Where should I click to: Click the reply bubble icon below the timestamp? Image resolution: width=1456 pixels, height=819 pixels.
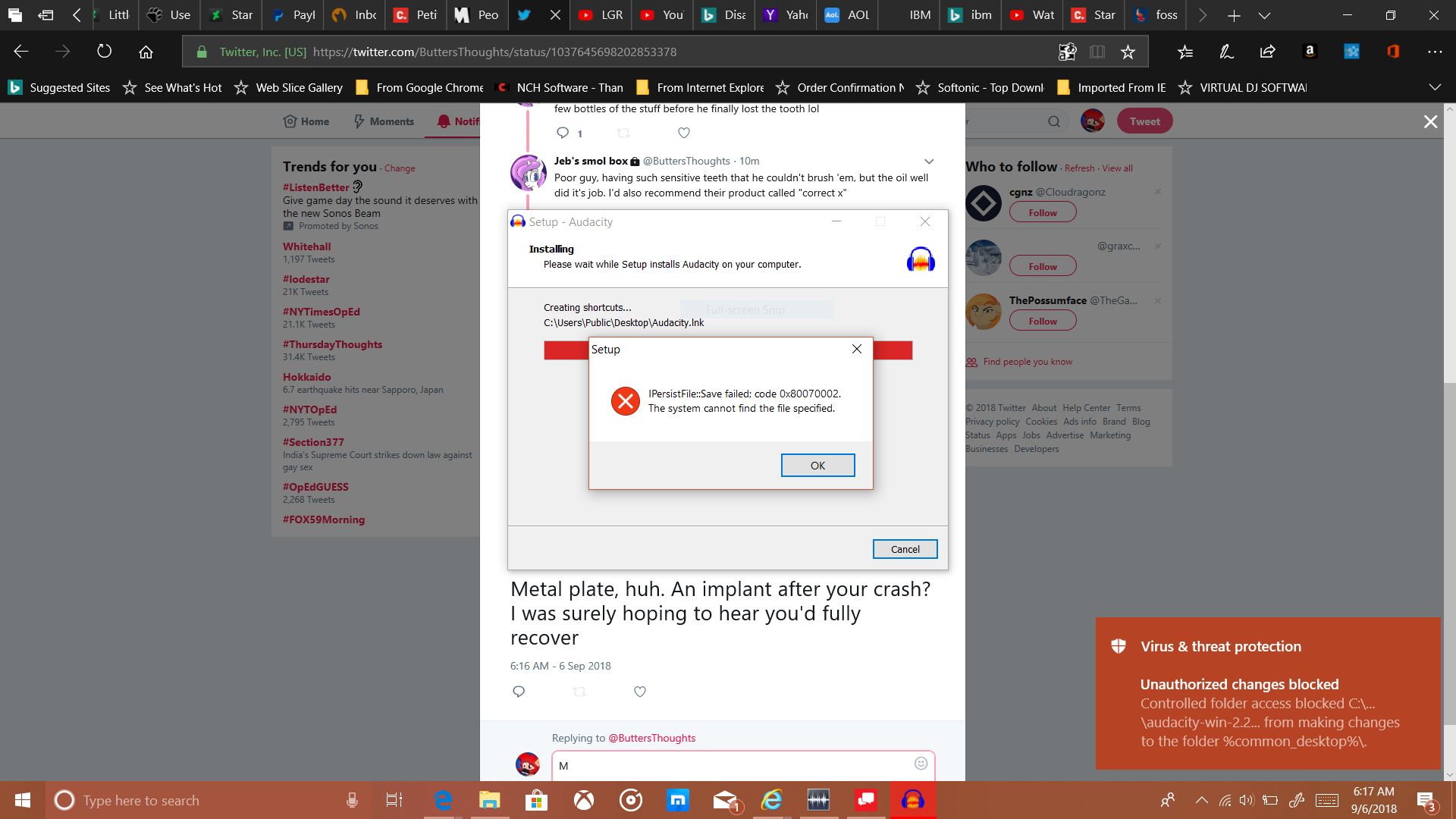tap(519, 692)
